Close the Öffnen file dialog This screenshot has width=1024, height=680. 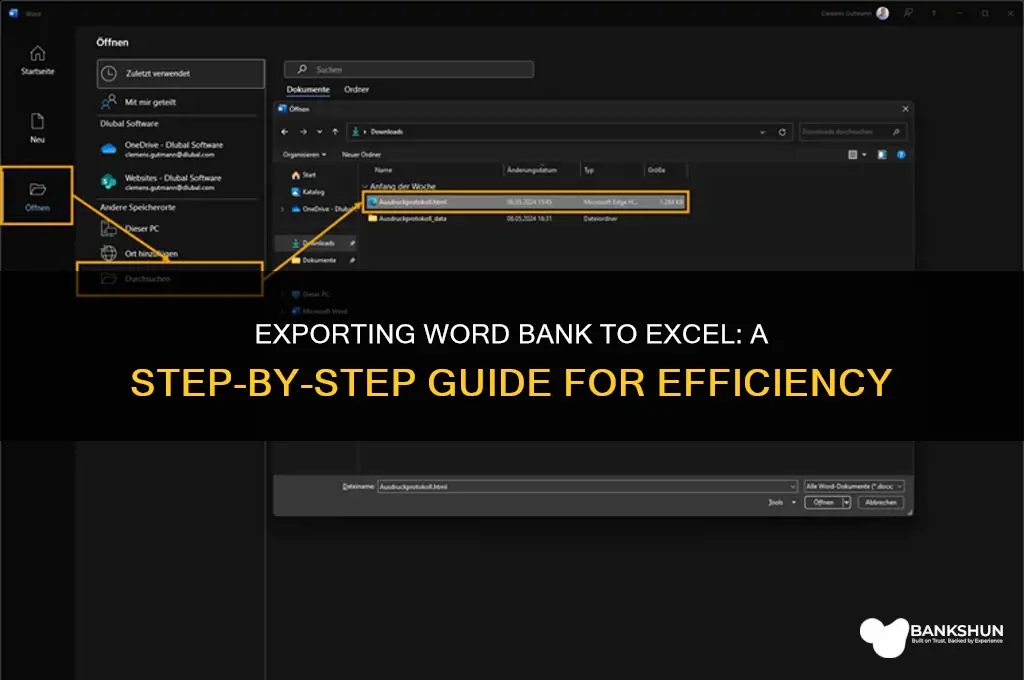point(905,109)
